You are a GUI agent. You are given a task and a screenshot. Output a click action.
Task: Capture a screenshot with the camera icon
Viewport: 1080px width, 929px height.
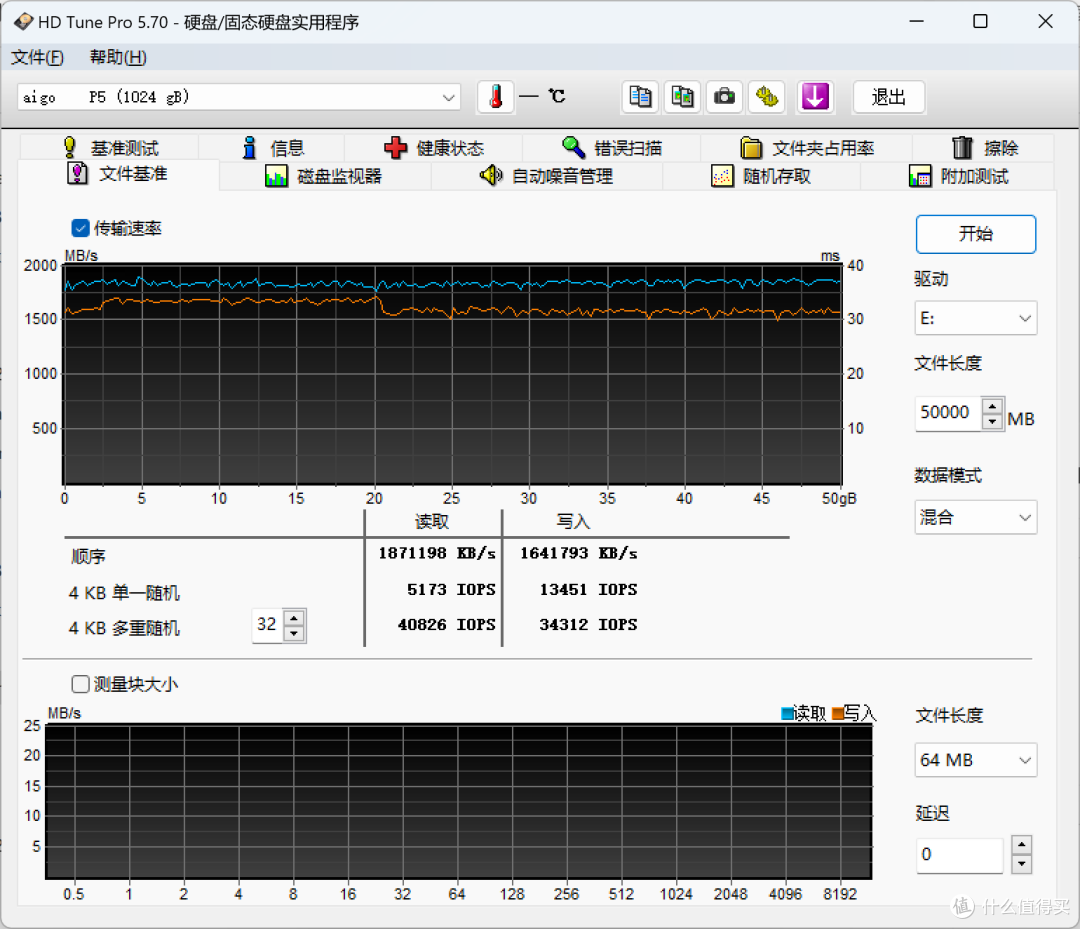[x=724, y=96]
